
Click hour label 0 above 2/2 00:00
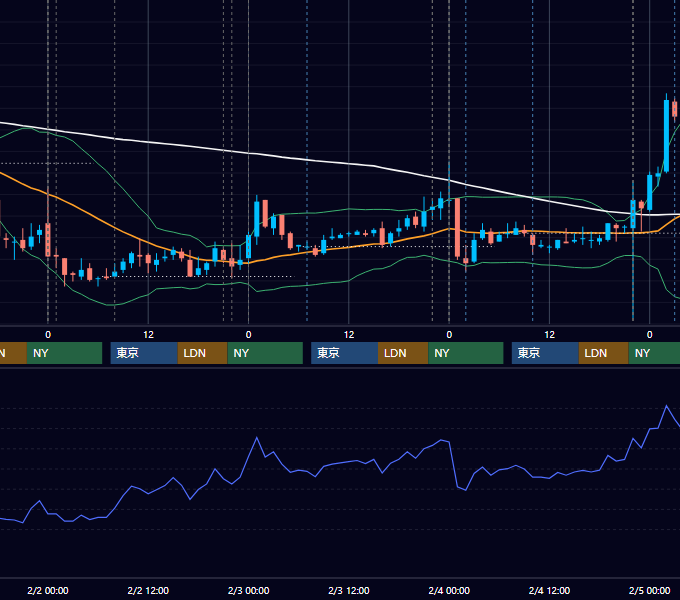[x=48, y=335]
